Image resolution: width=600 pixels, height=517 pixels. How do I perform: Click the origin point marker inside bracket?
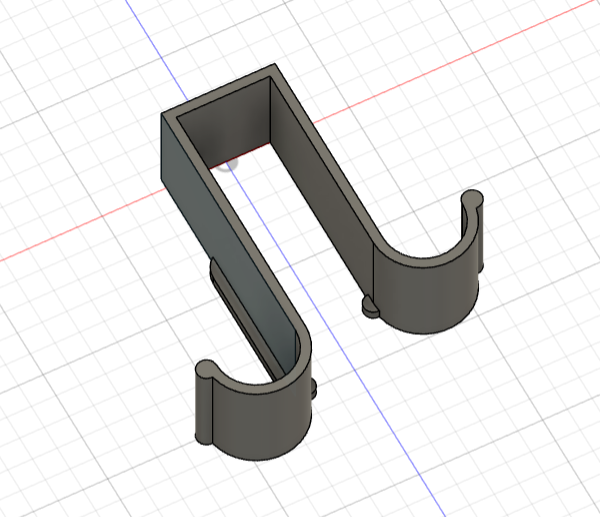tap(228, 165)
